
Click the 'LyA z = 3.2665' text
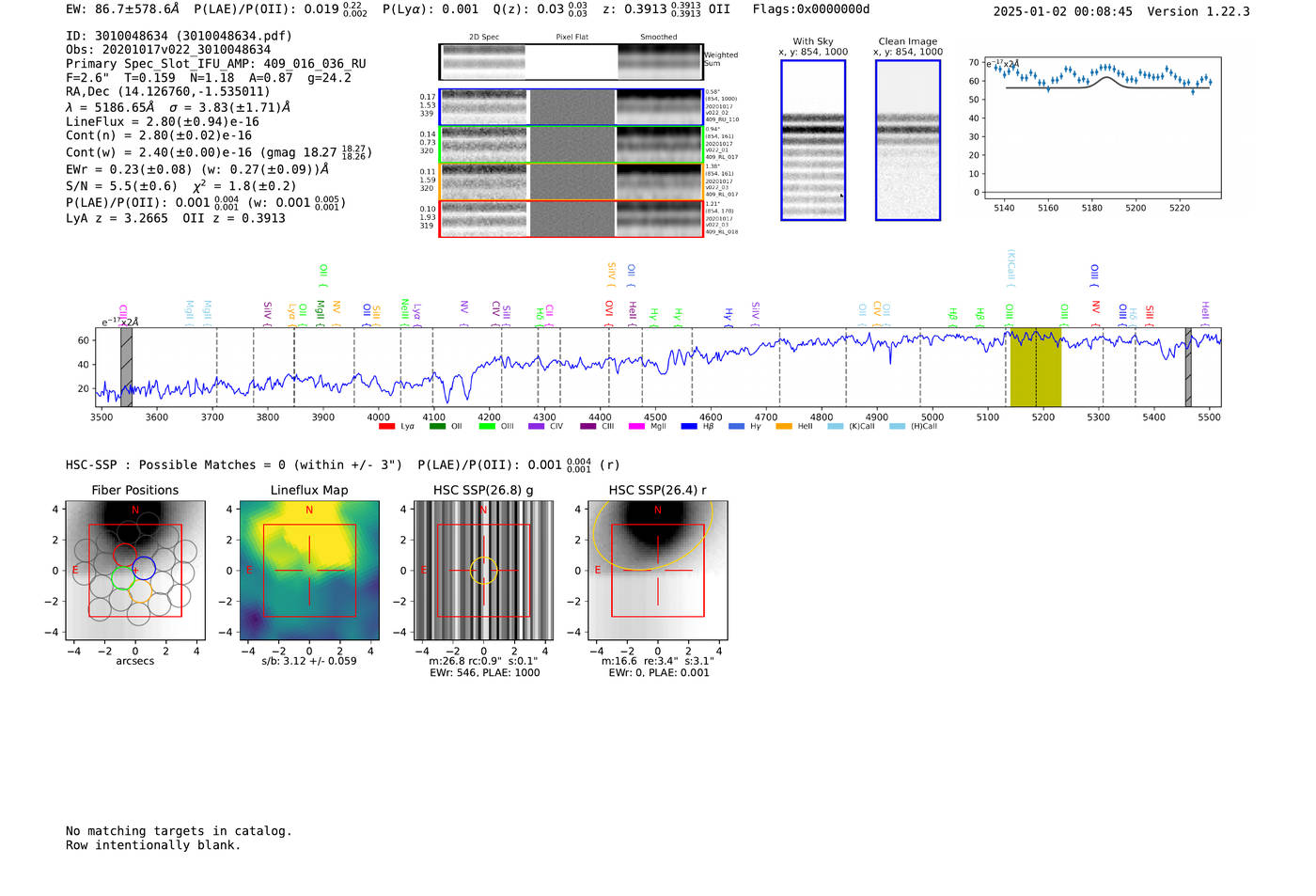(x=117, y=218)
